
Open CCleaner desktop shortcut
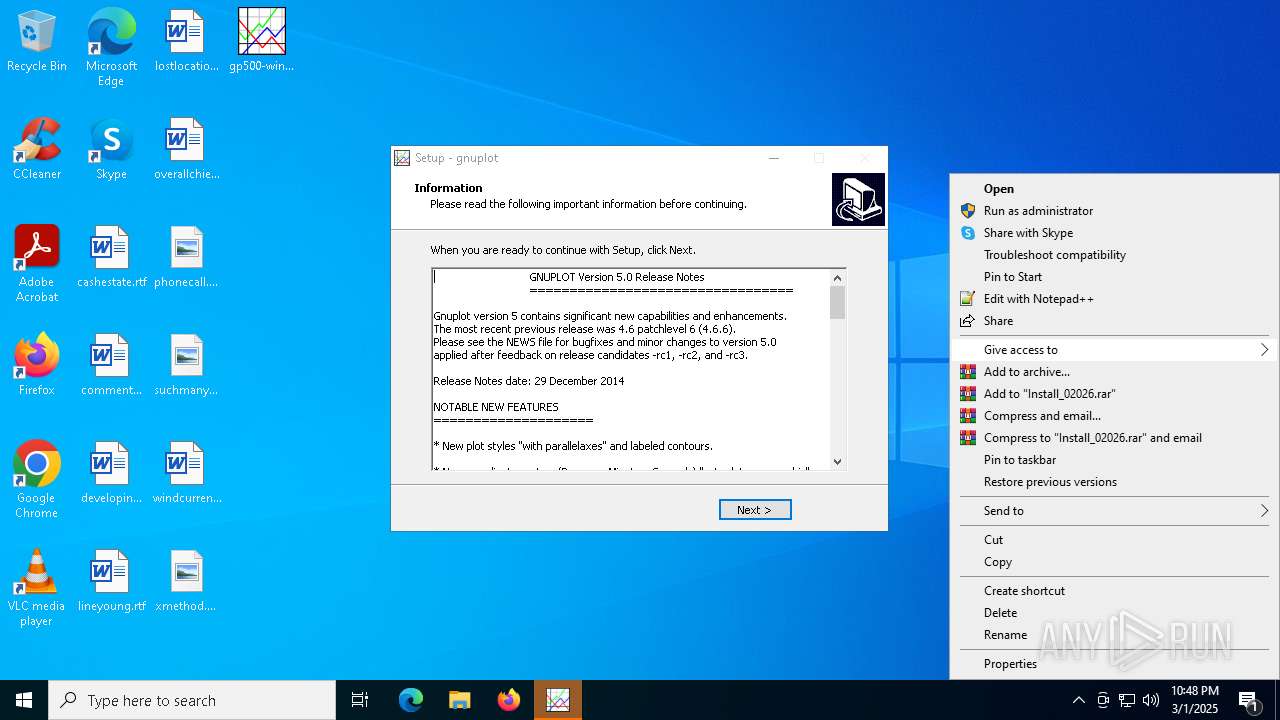click(x=37, y=149)
